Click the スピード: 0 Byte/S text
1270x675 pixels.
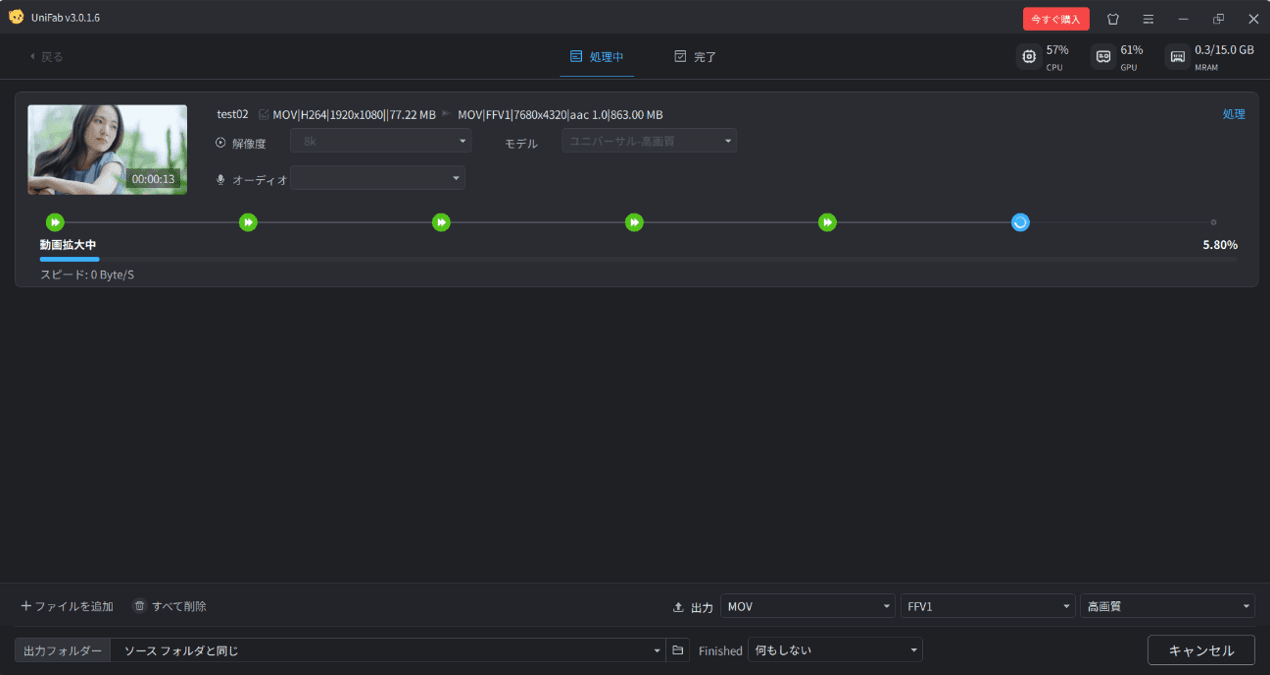pyautogui.click(x=87, y=274)
